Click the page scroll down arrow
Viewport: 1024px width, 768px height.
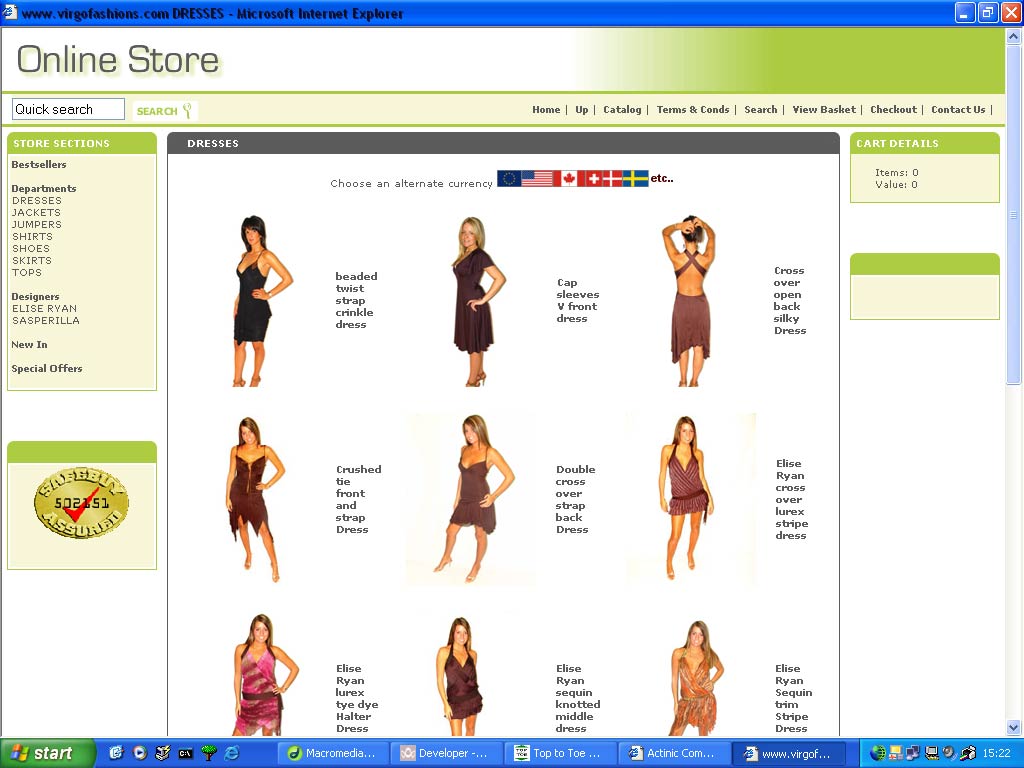tap(1014, 728)
